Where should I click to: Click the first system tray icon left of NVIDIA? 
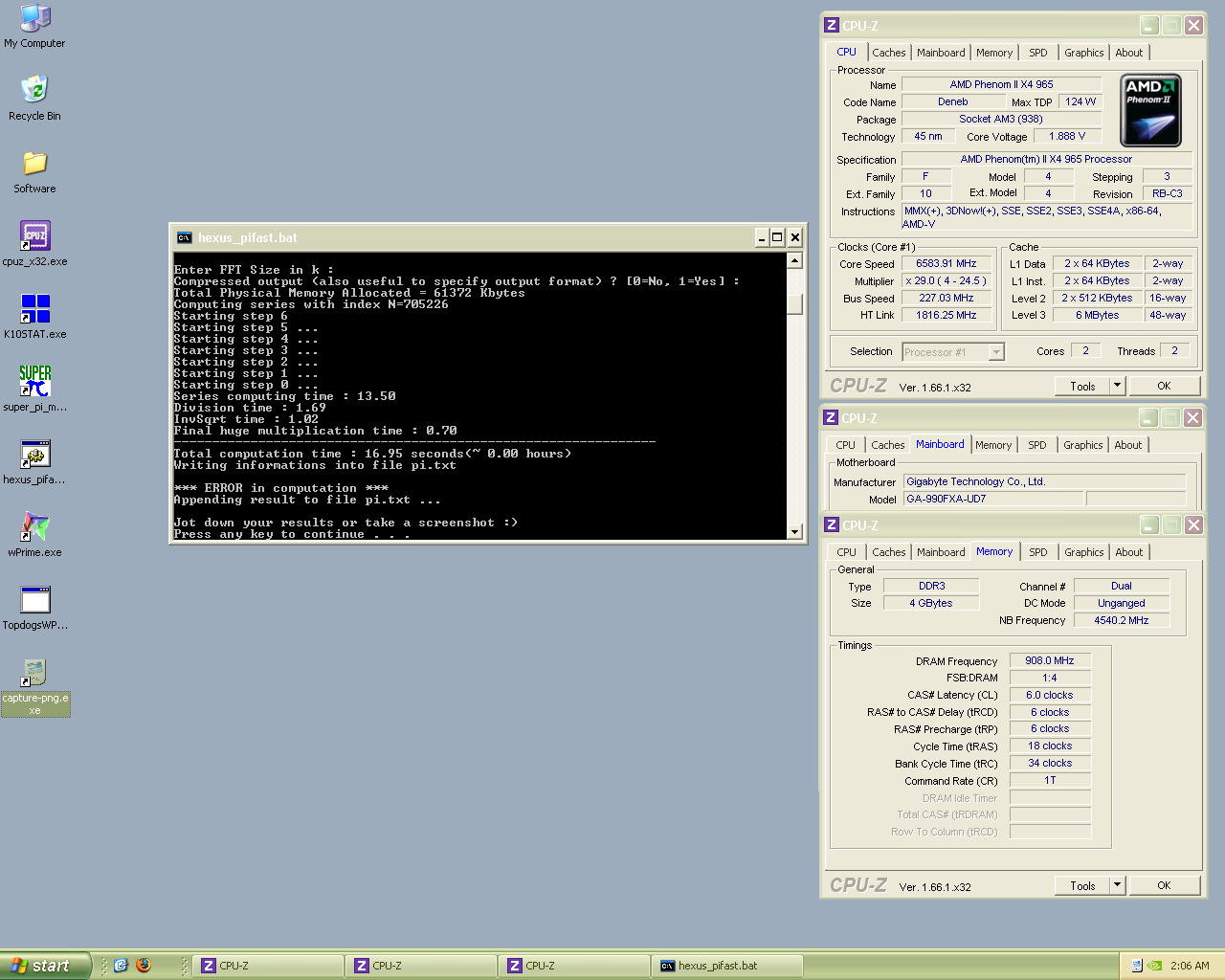pyautogui.click(x=1136, y=966)
